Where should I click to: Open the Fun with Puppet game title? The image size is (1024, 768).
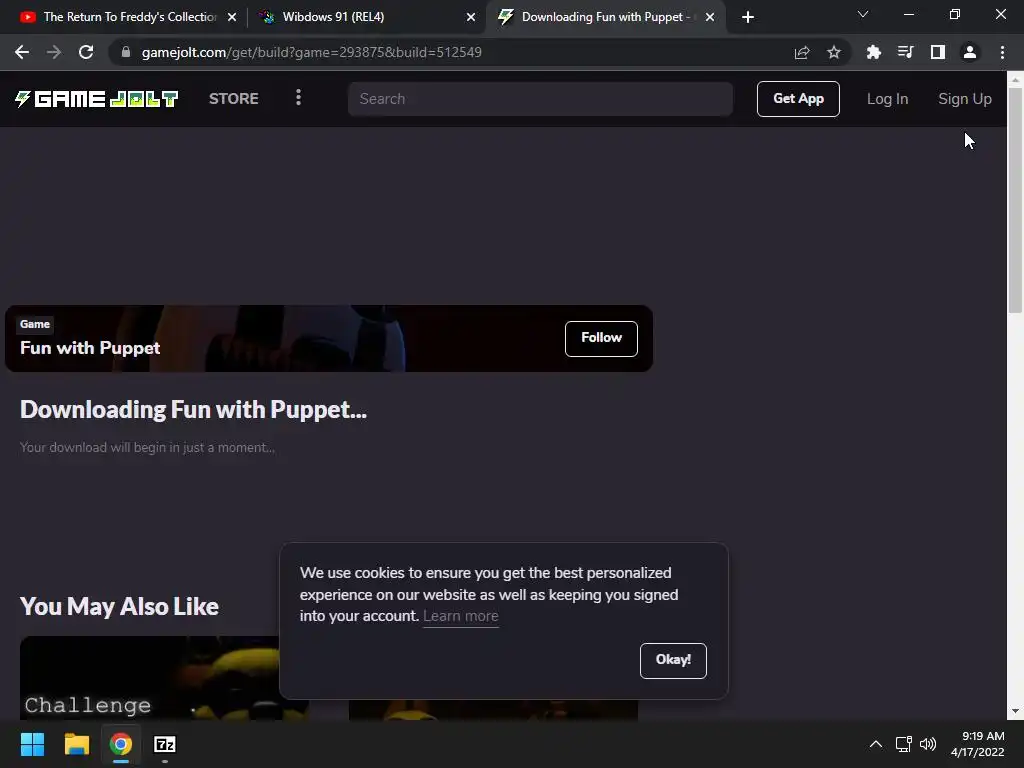coord(90,348)
